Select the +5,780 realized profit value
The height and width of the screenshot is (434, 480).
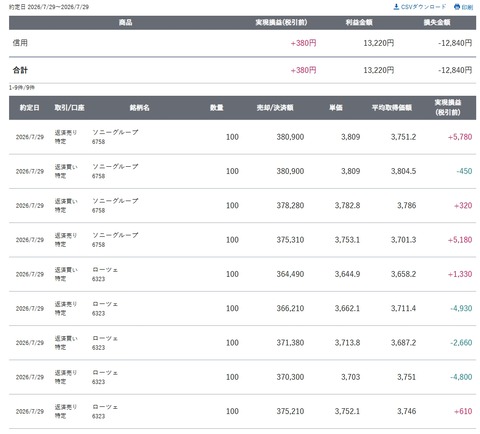coord(460,137)
